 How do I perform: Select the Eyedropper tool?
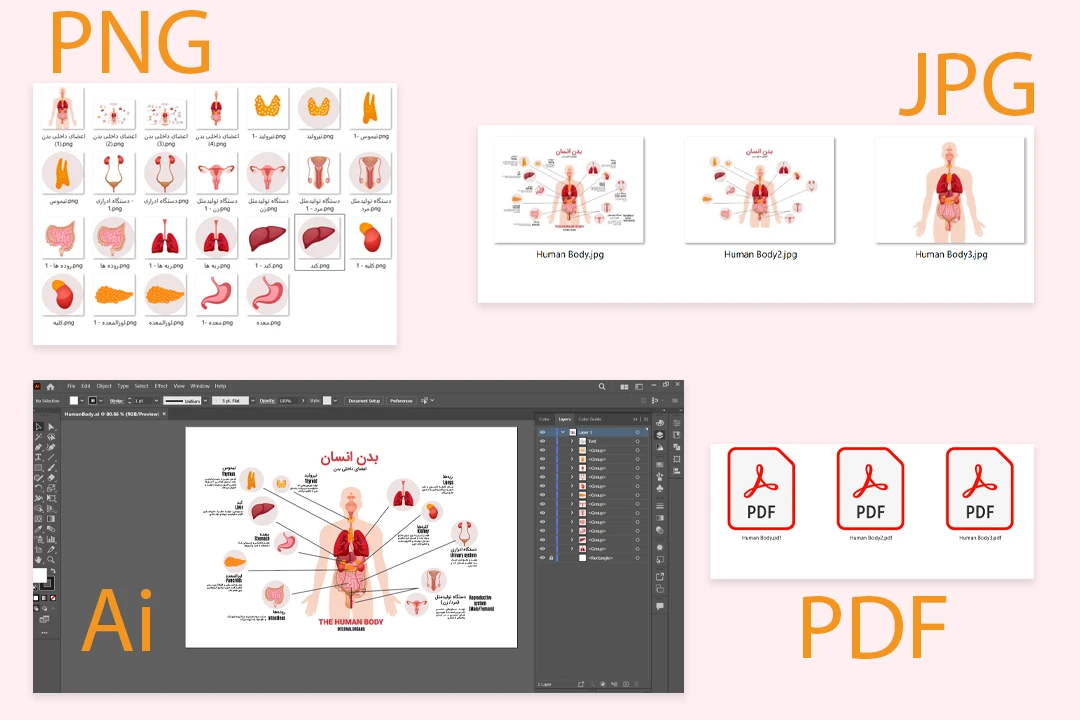pyautogui.click(x=38, y=529)
